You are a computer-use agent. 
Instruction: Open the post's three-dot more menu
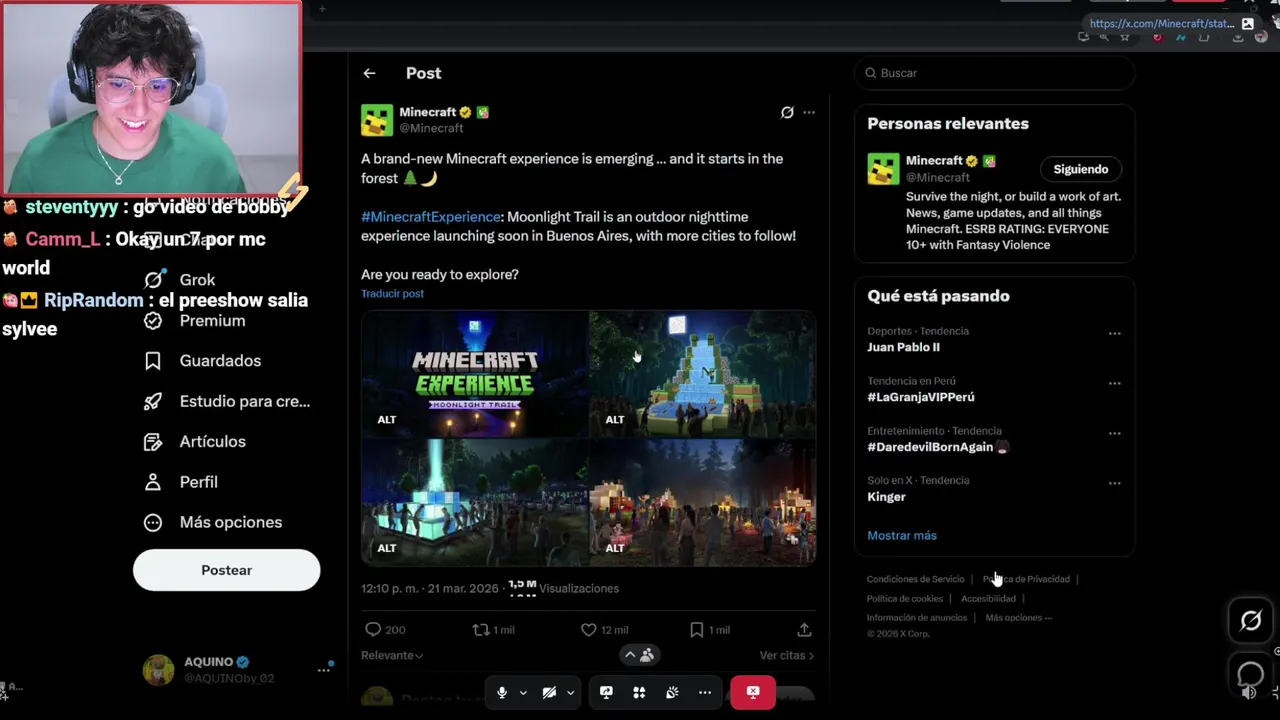(x=809, y=113)
